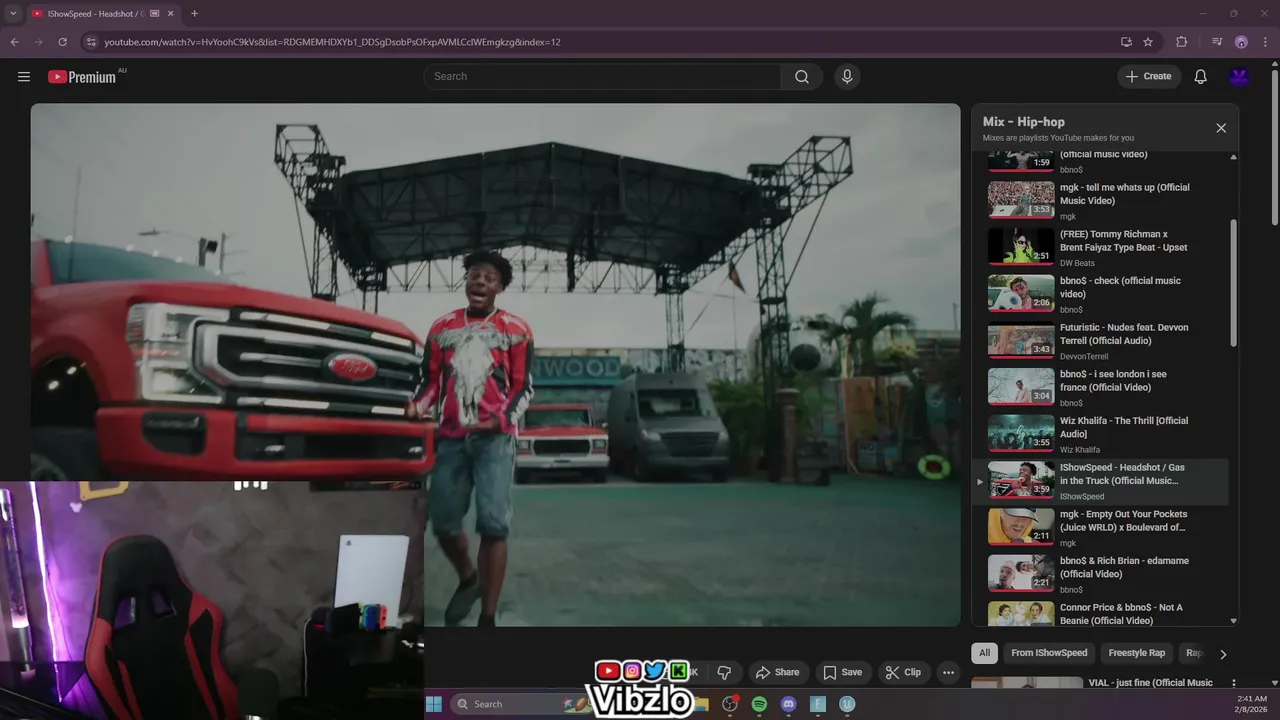Screen dimensions: 1280x720
Task: Play mgk - Empty Out Your Pockets
Action: click(x=1100, y=527)
